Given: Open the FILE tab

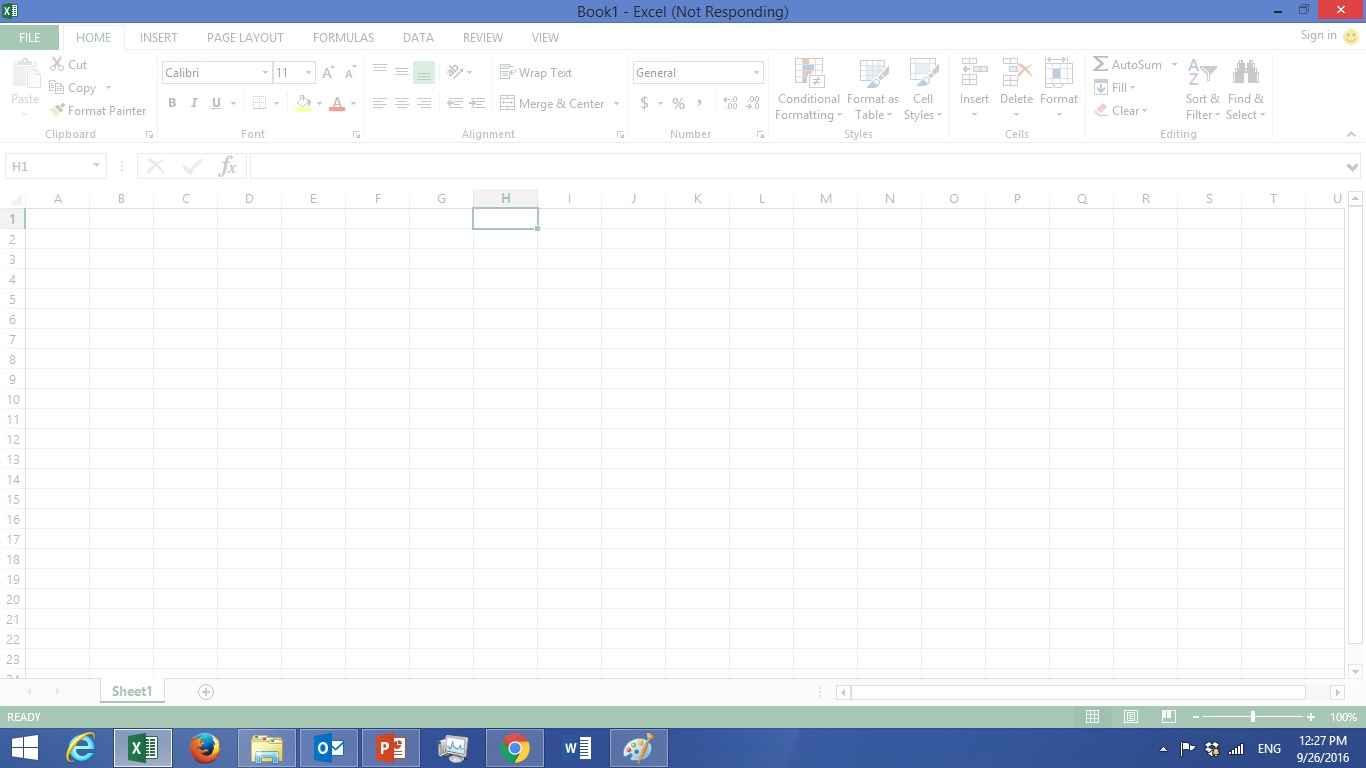Looking at the screenshot, I should click(30, 38).
